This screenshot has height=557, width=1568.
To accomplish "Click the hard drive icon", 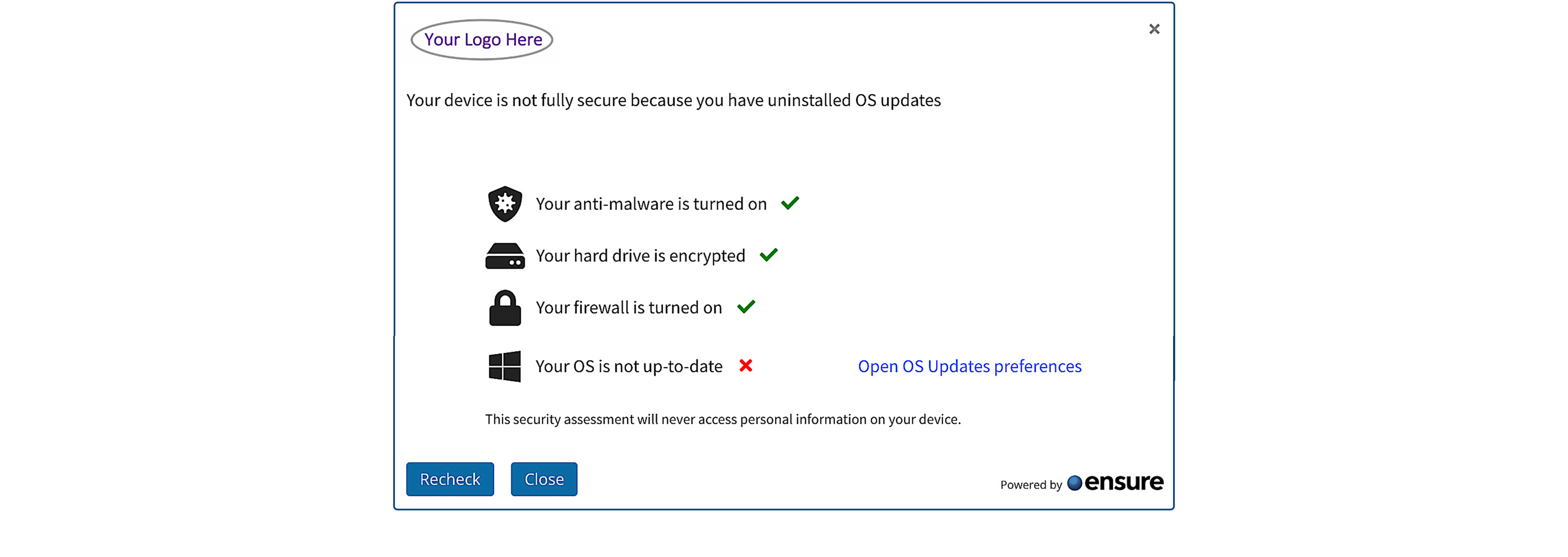I will point(505,256).
